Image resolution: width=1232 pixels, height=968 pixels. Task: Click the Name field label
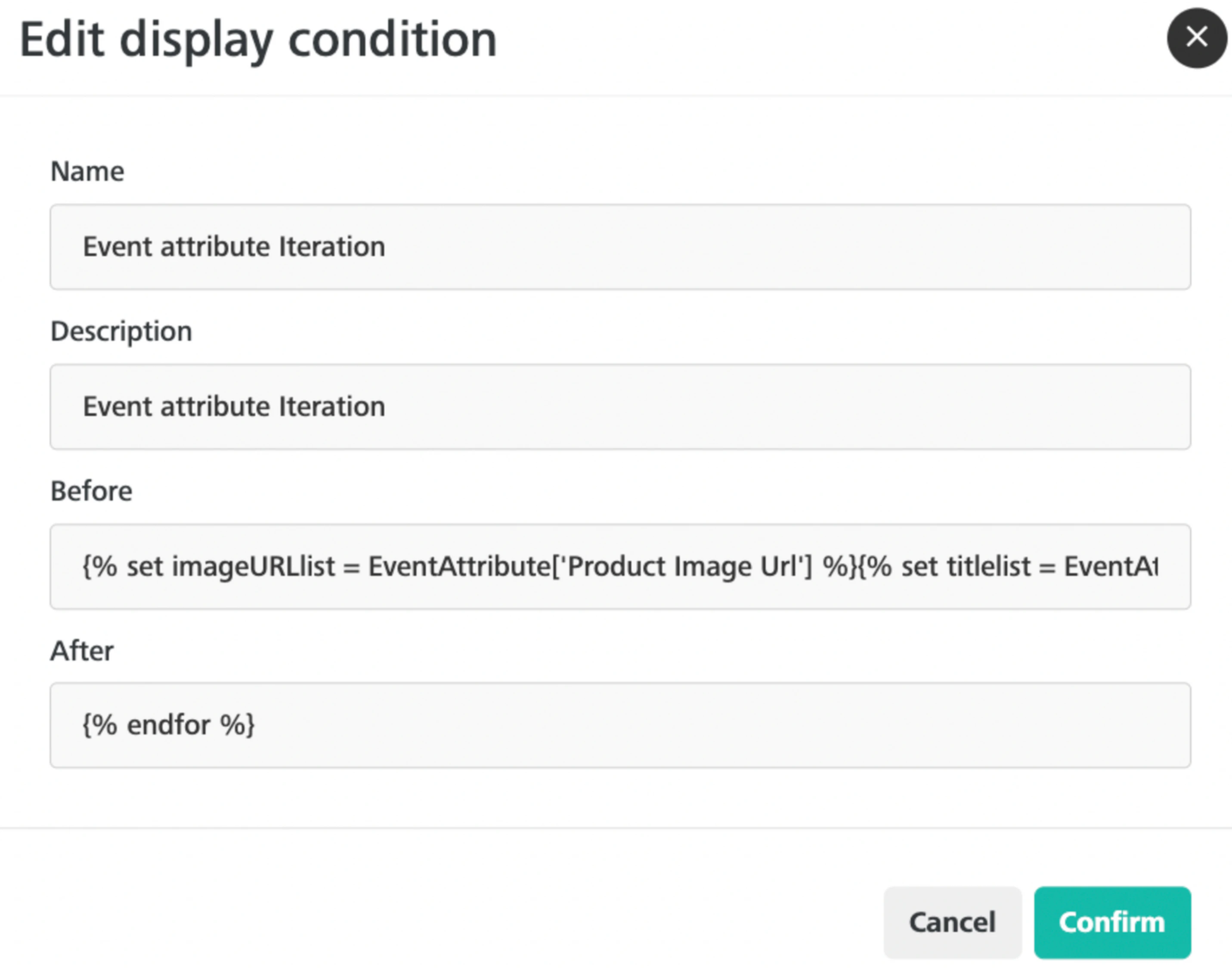pos(87,171)
